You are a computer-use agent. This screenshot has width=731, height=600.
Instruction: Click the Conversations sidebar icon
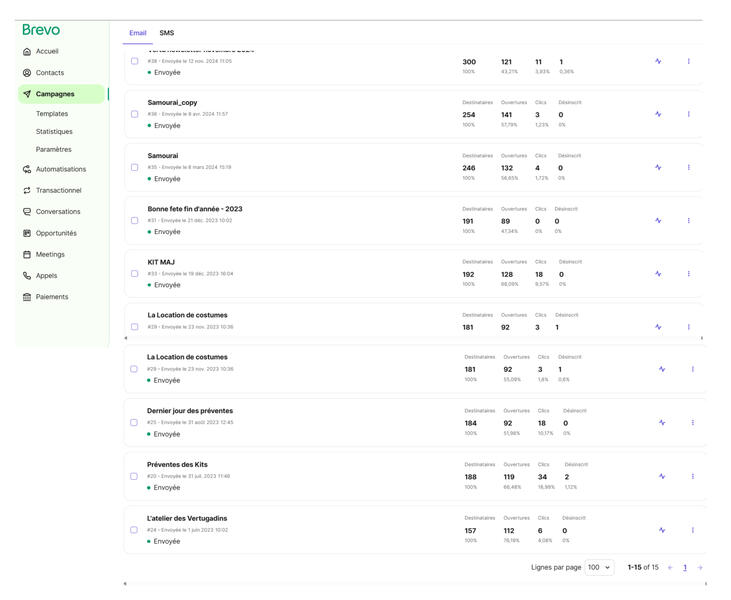[x=27, y=212]
